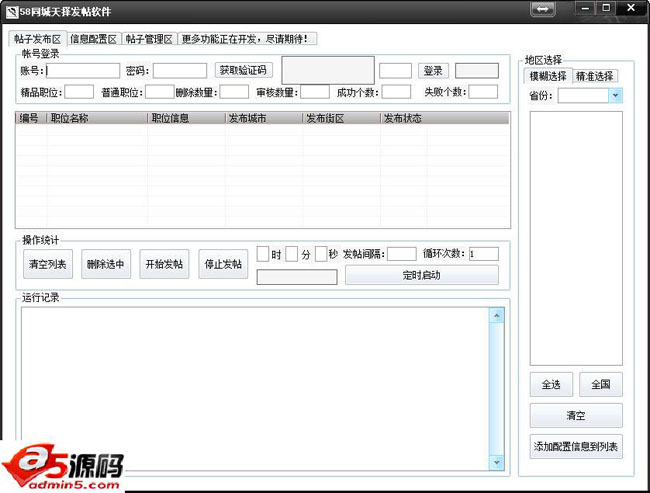
Task: Click the 职位名称 column header
Action: pos(97,118)
